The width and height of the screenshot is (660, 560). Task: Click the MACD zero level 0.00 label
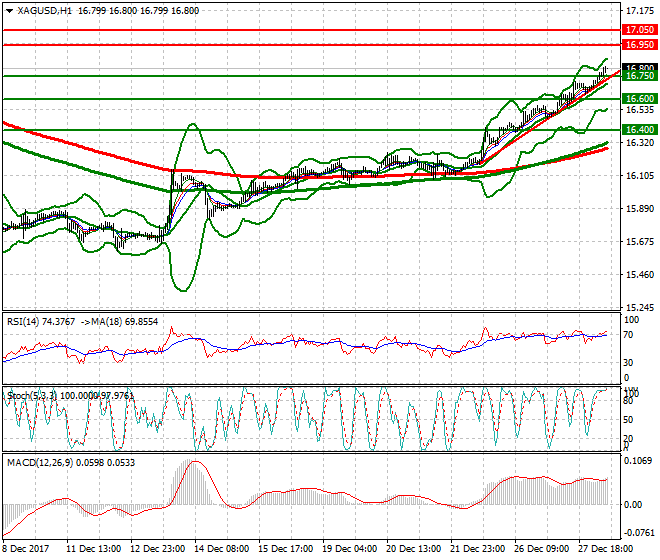(x=633, y=504)
